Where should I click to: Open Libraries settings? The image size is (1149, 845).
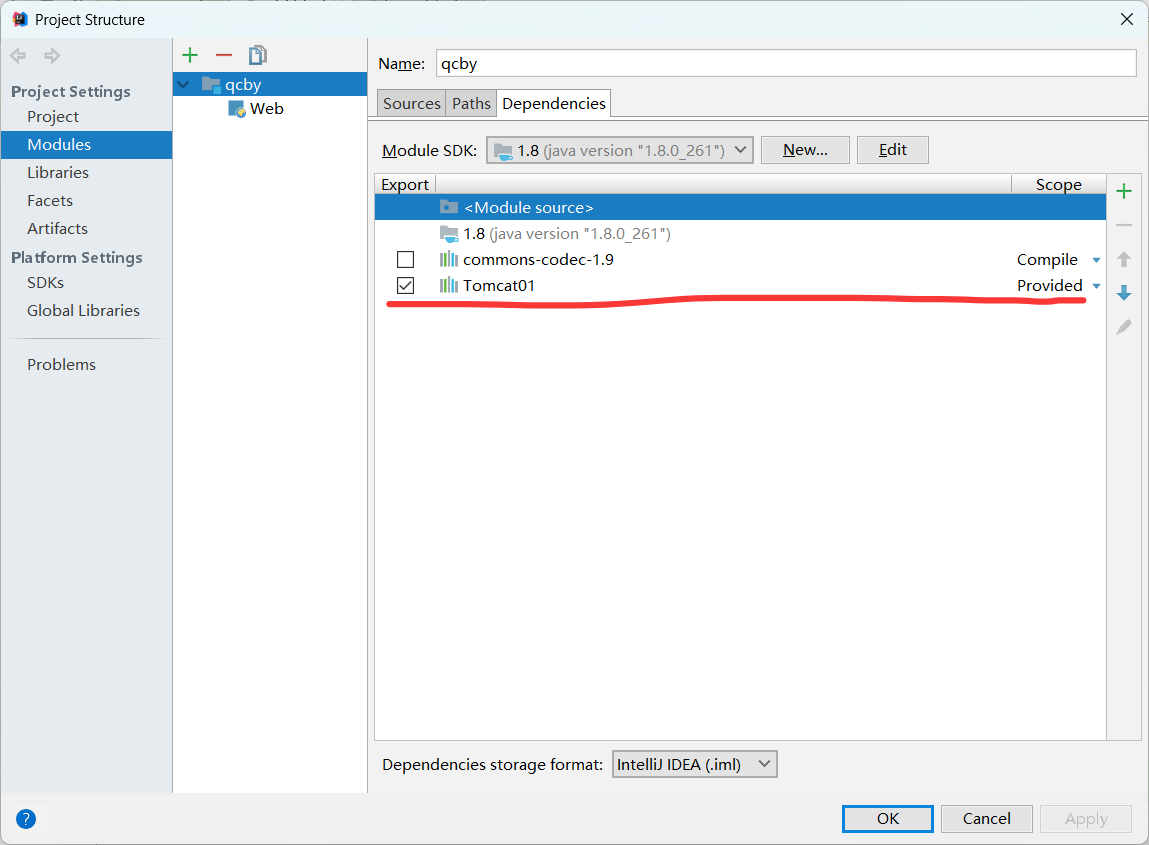click(58, 172)
